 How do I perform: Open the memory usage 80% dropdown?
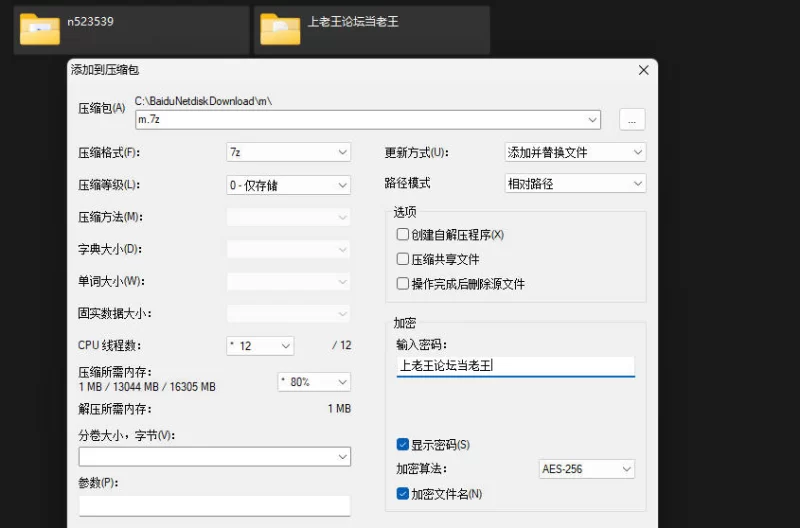[x=314, y=382]
